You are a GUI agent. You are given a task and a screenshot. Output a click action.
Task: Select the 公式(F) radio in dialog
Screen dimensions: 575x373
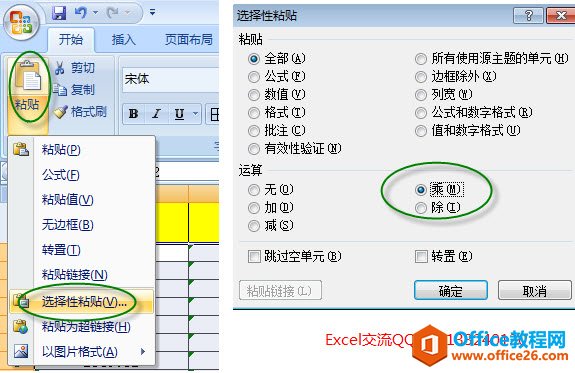coord(254,77)
